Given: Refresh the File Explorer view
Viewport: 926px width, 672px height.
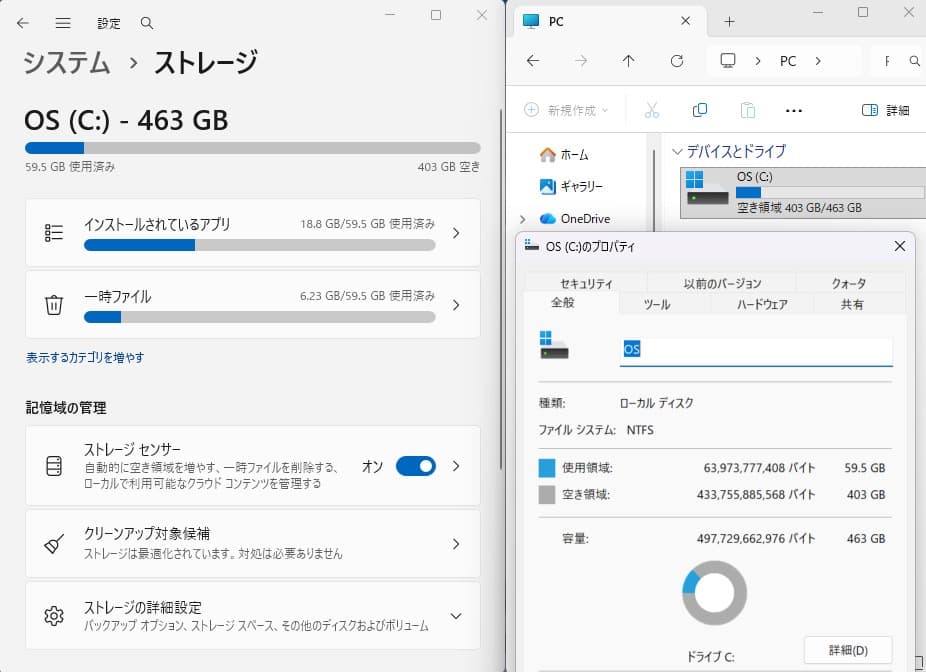Looking at the screenshot, I should (x=677, y=61).
